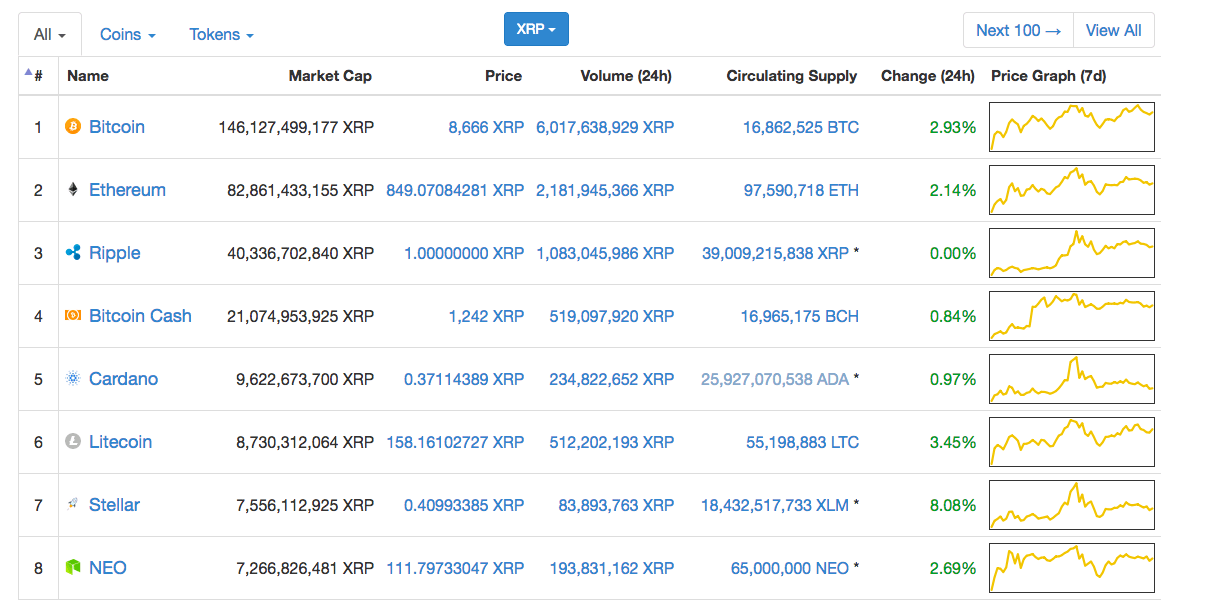The image size is (1225, 600).
Task: Click Ripple volume 1,083,045,986 XRP
Action: (605, 253)
